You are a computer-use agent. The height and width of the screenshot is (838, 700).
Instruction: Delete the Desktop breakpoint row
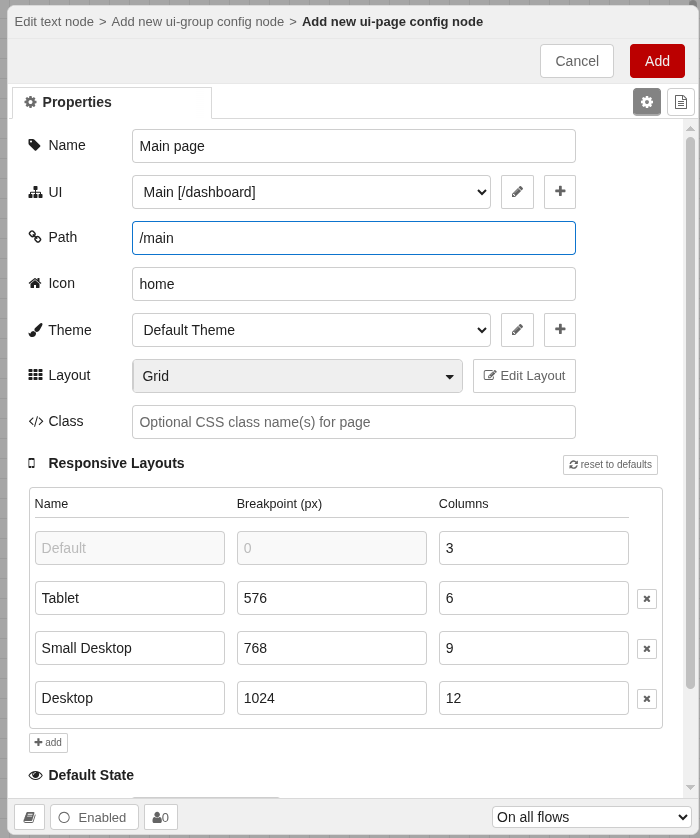point(647,699)
